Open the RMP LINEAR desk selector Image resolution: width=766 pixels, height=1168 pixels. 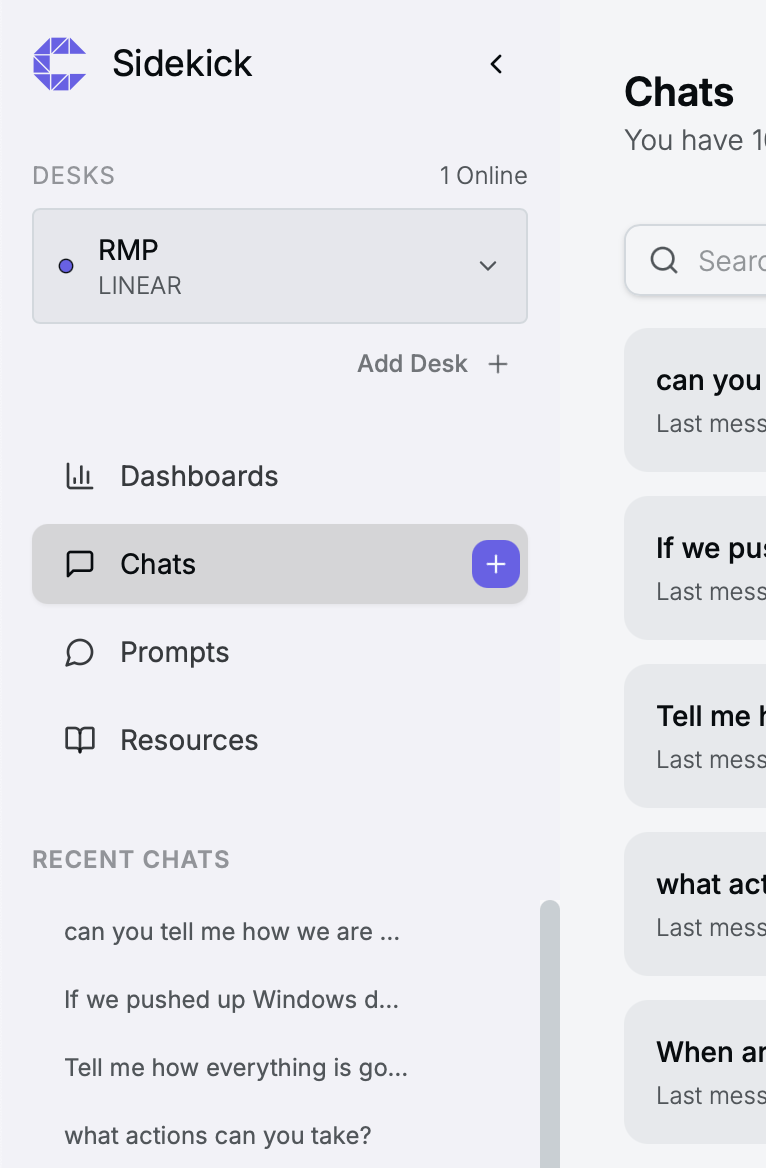[280, 266]
